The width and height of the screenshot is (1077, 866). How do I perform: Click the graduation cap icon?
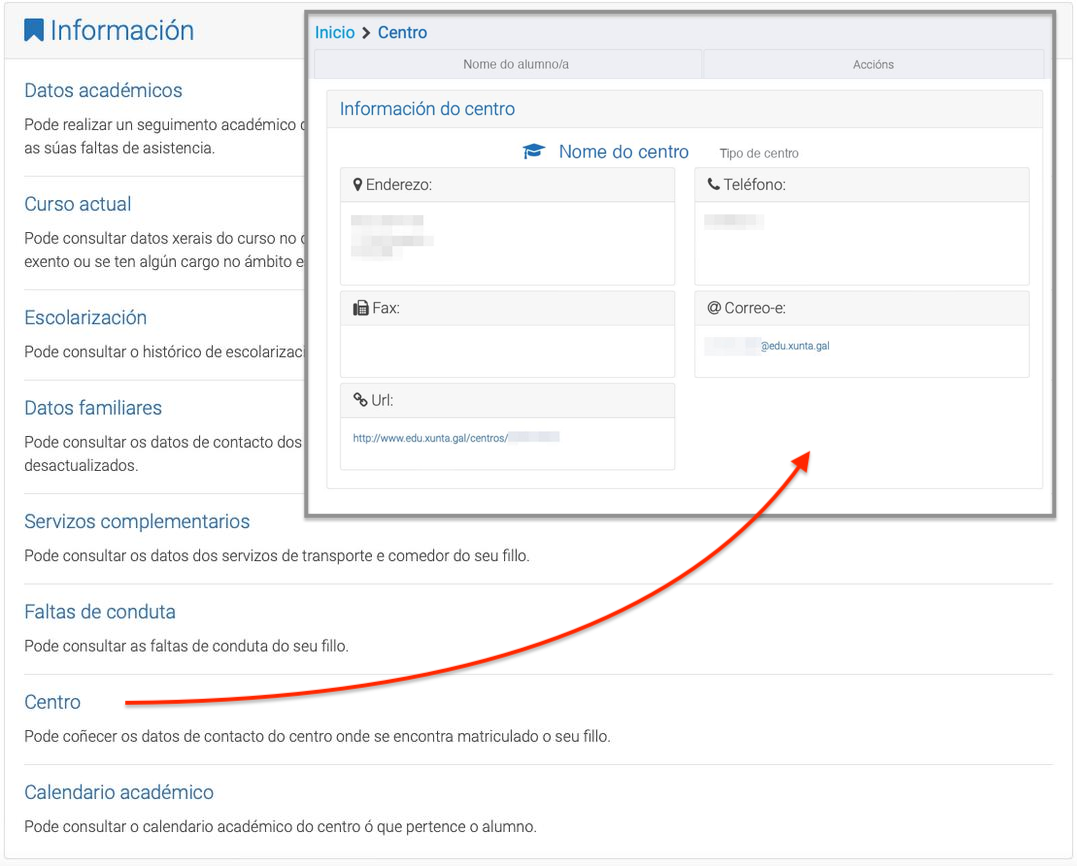tap(534, 152)
